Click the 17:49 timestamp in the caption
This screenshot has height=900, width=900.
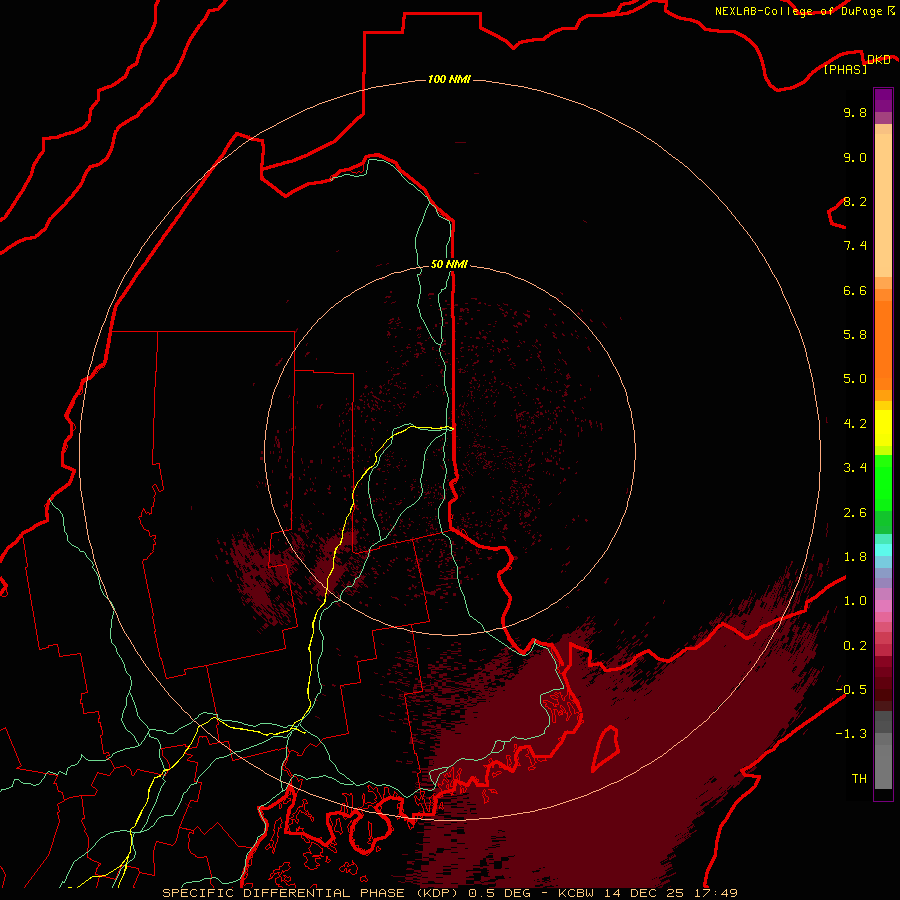point(715,893)
